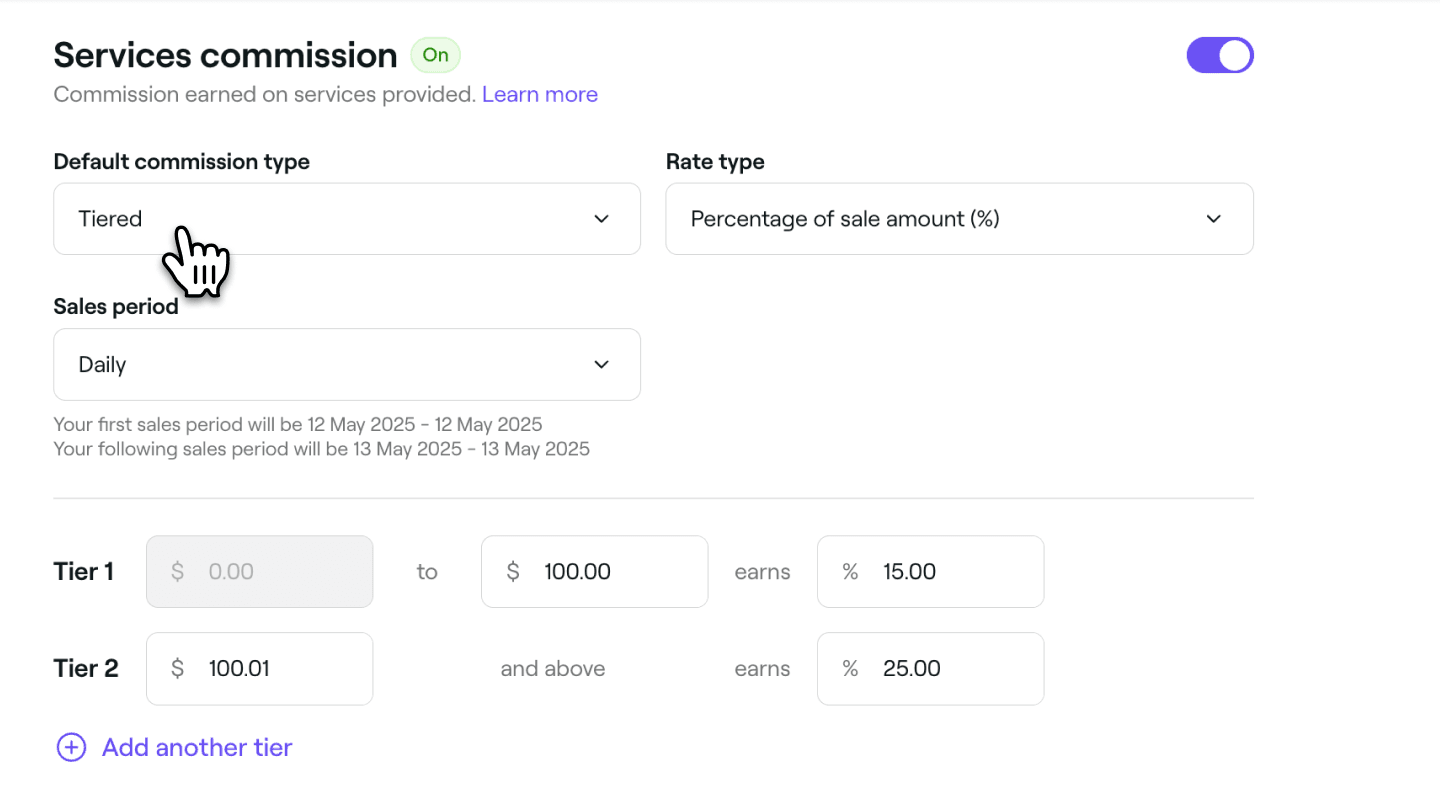The width and height of the screenshot is (1440, 800).
Task: Click the dollar sign in Tier 1 upper limit
Action: click(x=513, y=572)
